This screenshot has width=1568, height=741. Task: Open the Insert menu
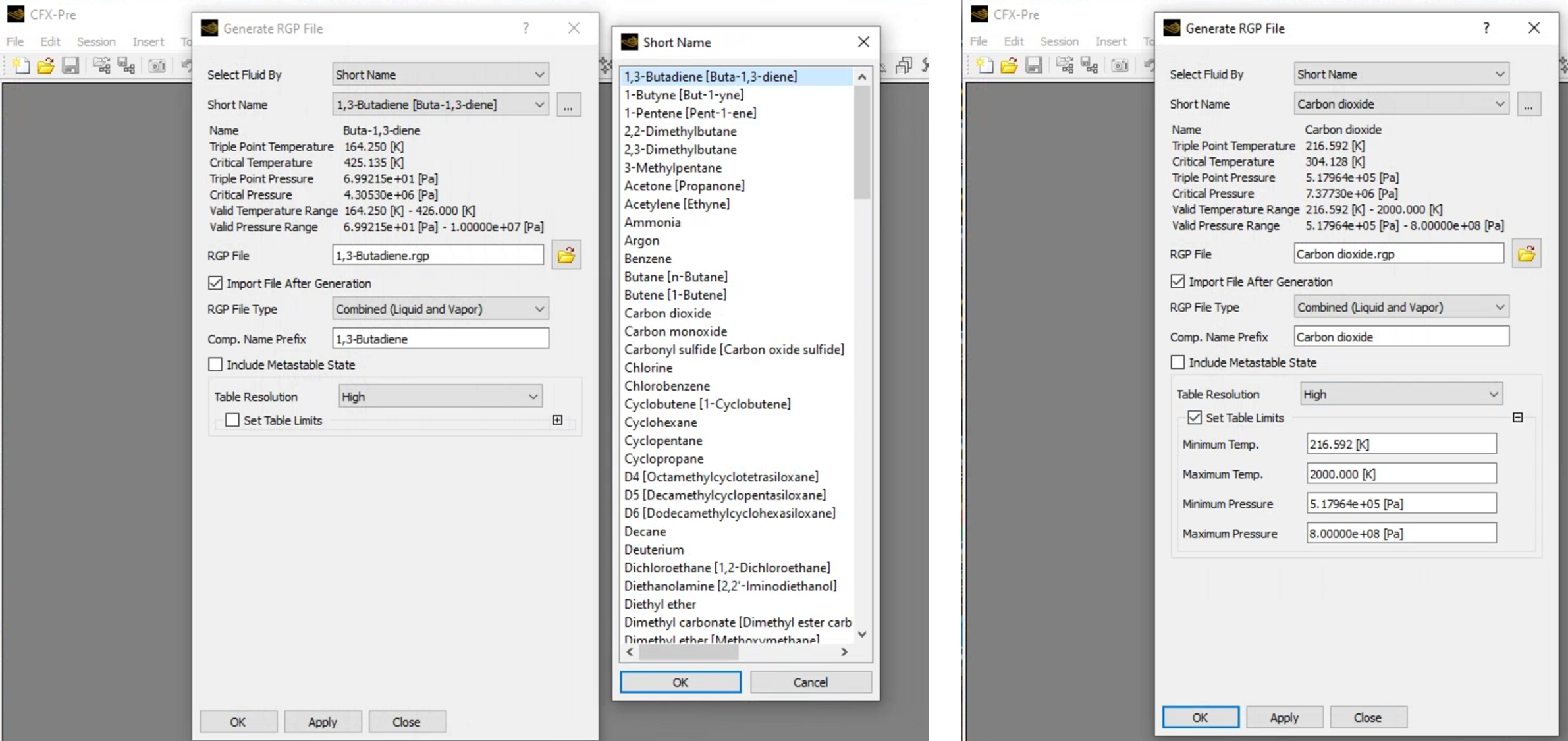(148, 41)
